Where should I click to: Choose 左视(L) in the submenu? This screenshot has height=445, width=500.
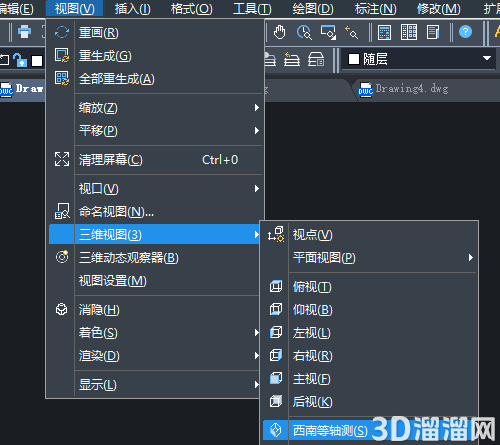tap(369, 333)
